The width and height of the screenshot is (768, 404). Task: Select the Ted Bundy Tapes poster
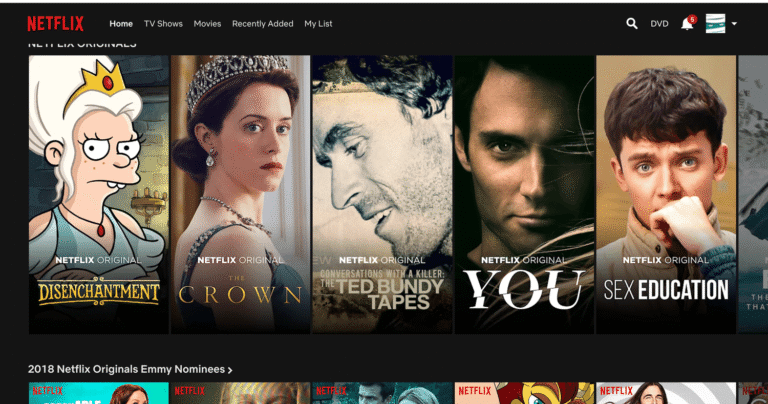[x=382, y=194]
